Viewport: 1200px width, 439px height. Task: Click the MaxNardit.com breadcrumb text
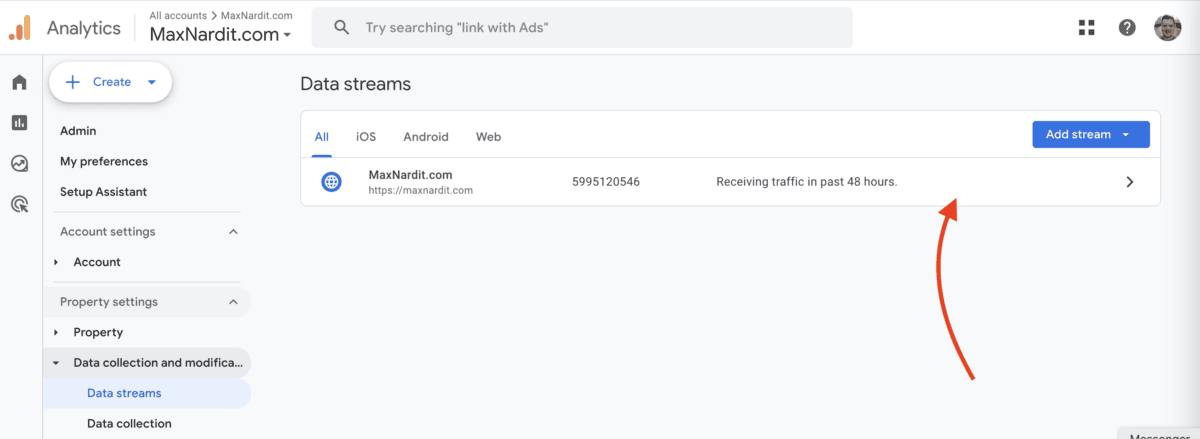pos(257,15)
